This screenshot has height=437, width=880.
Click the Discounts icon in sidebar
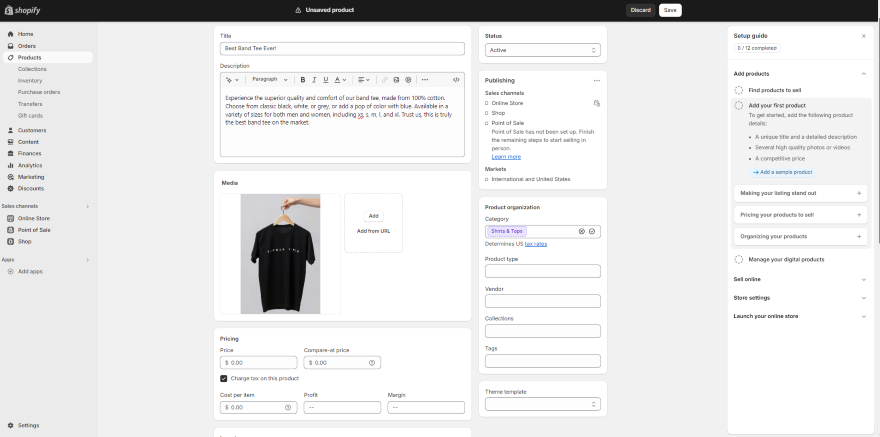(10, 188)
